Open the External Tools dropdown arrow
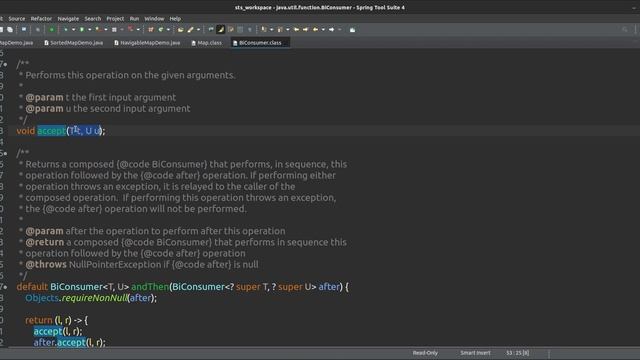 point(138,29)
